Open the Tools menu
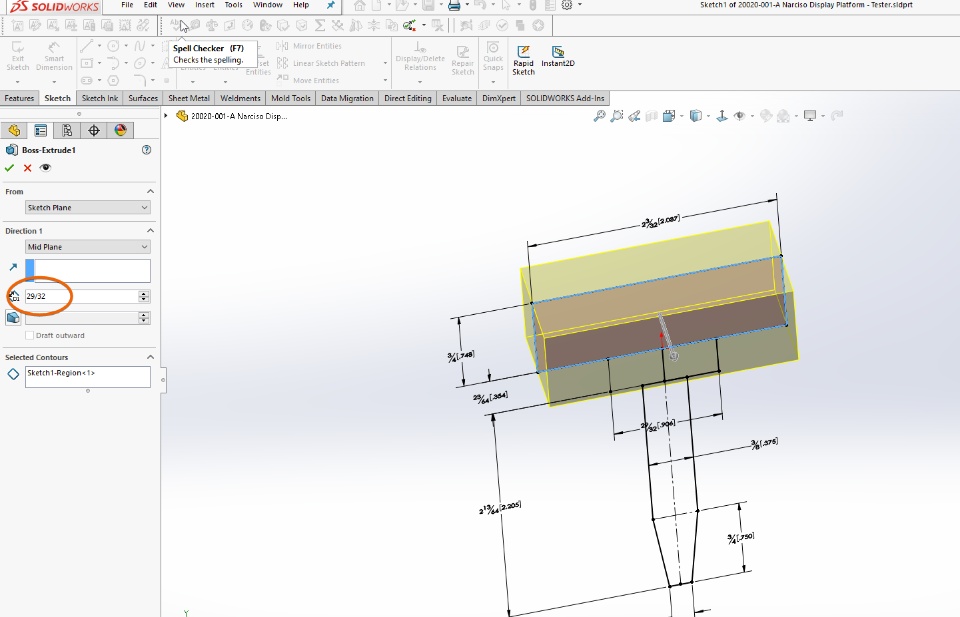Viewport: 960px width, 617px height. (233, 5)
